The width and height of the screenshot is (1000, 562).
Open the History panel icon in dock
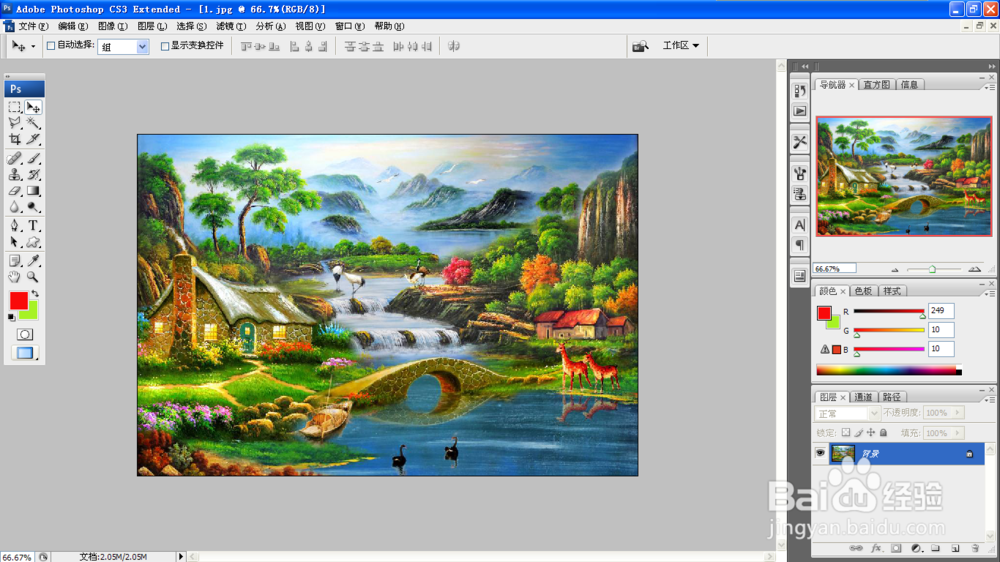(x=800, y=91)
